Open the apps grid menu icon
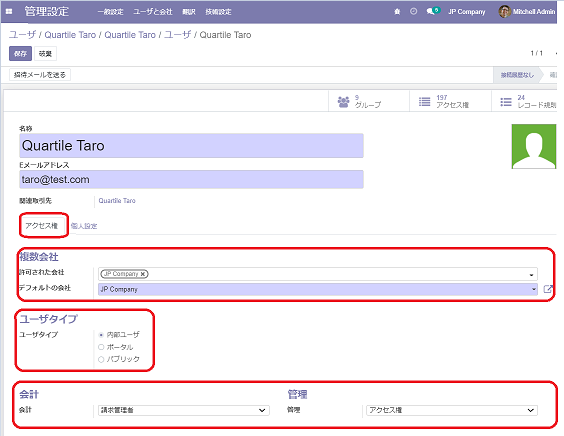Screen dimensions: 564x436 pyautogui.click(x=9, y=12)
